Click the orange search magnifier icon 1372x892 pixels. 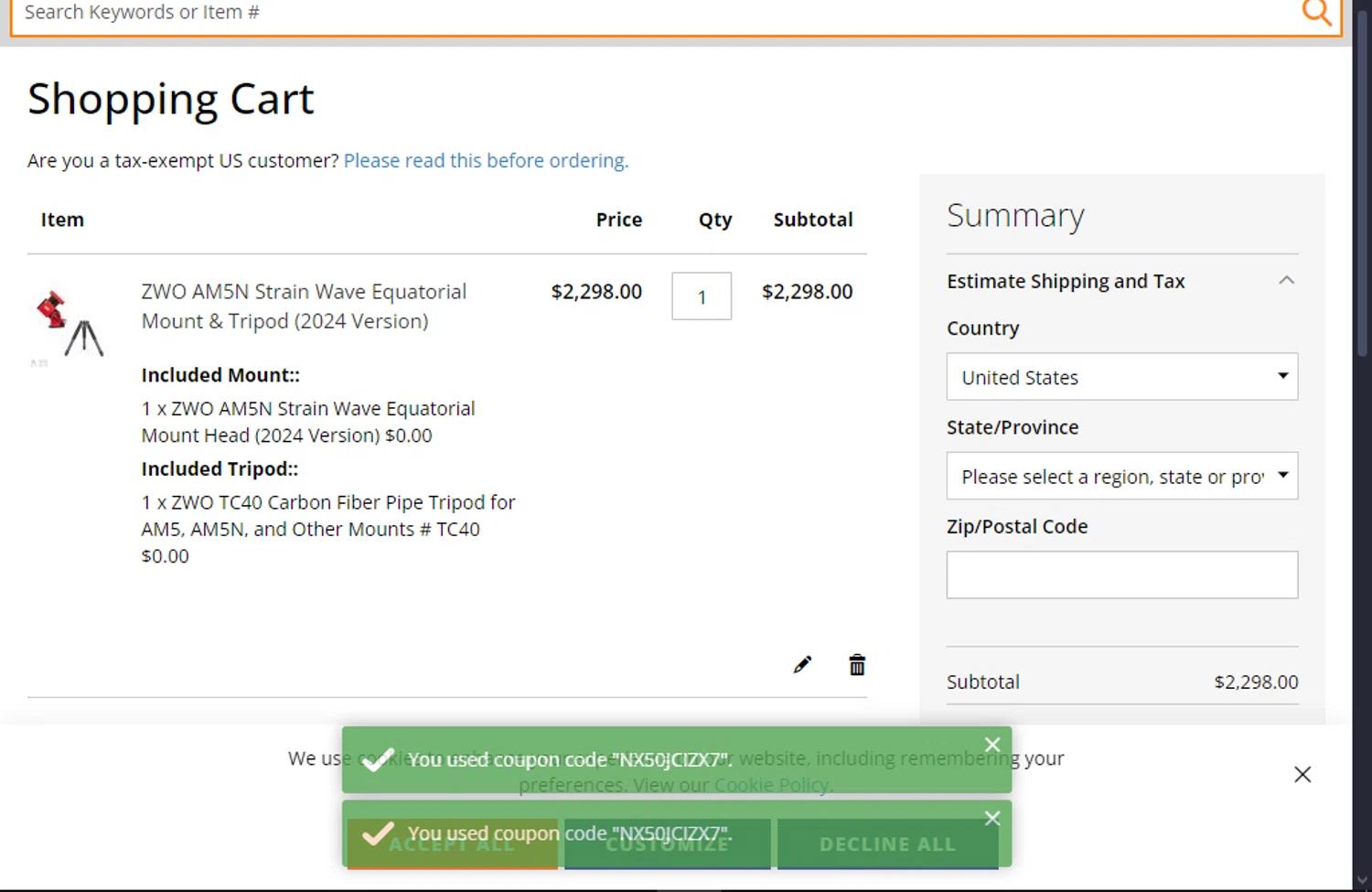(x=1316, y=13)
